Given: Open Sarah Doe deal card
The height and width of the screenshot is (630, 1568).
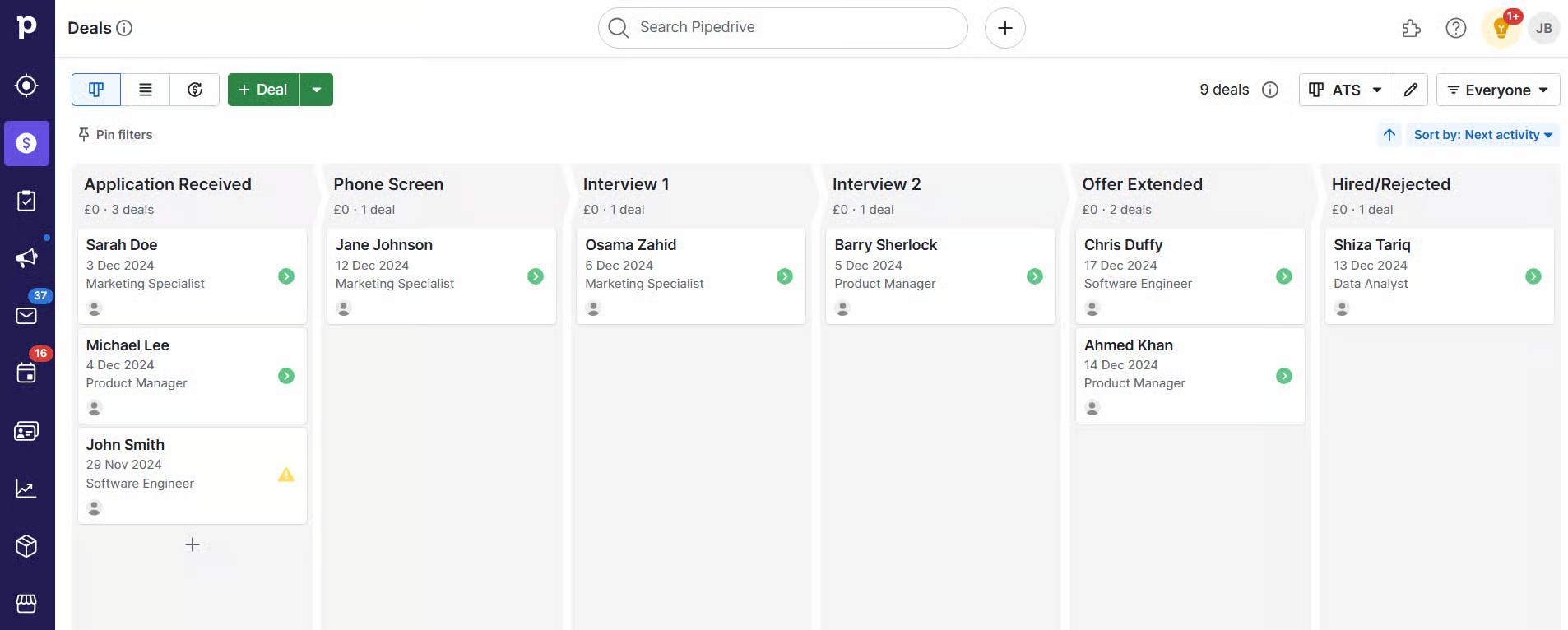Looking at the screenshot, I should click(x=192, y=276).
